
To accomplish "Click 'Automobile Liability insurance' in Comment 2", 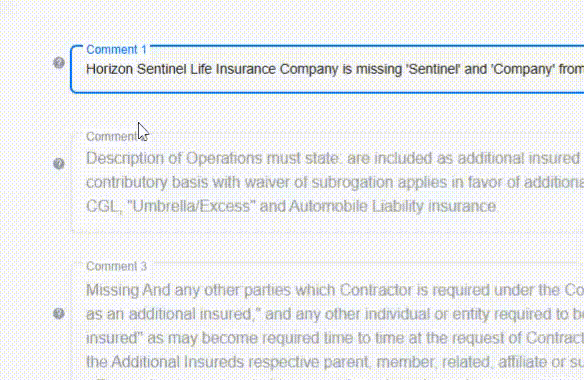I will click(x=392, y=206).
